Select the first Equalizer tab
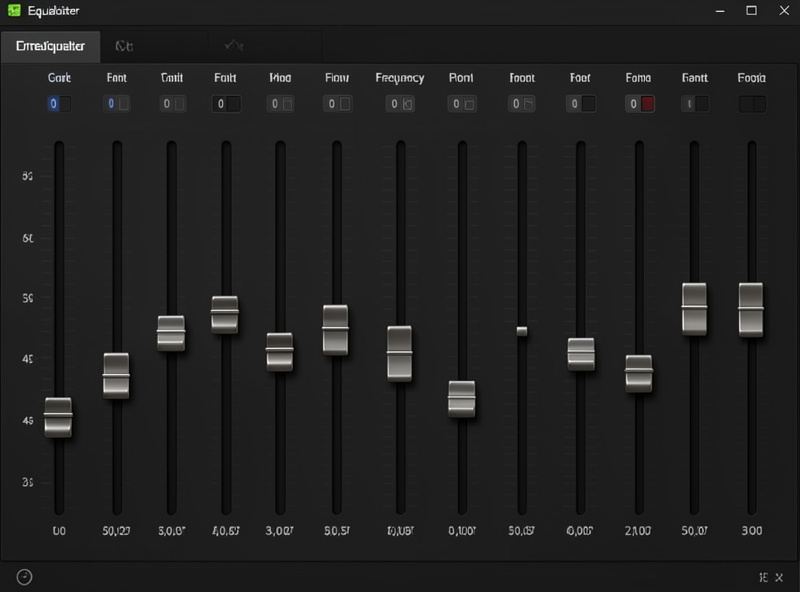The height and width of the screenshot is (592, 800). (x=51, y=46)
